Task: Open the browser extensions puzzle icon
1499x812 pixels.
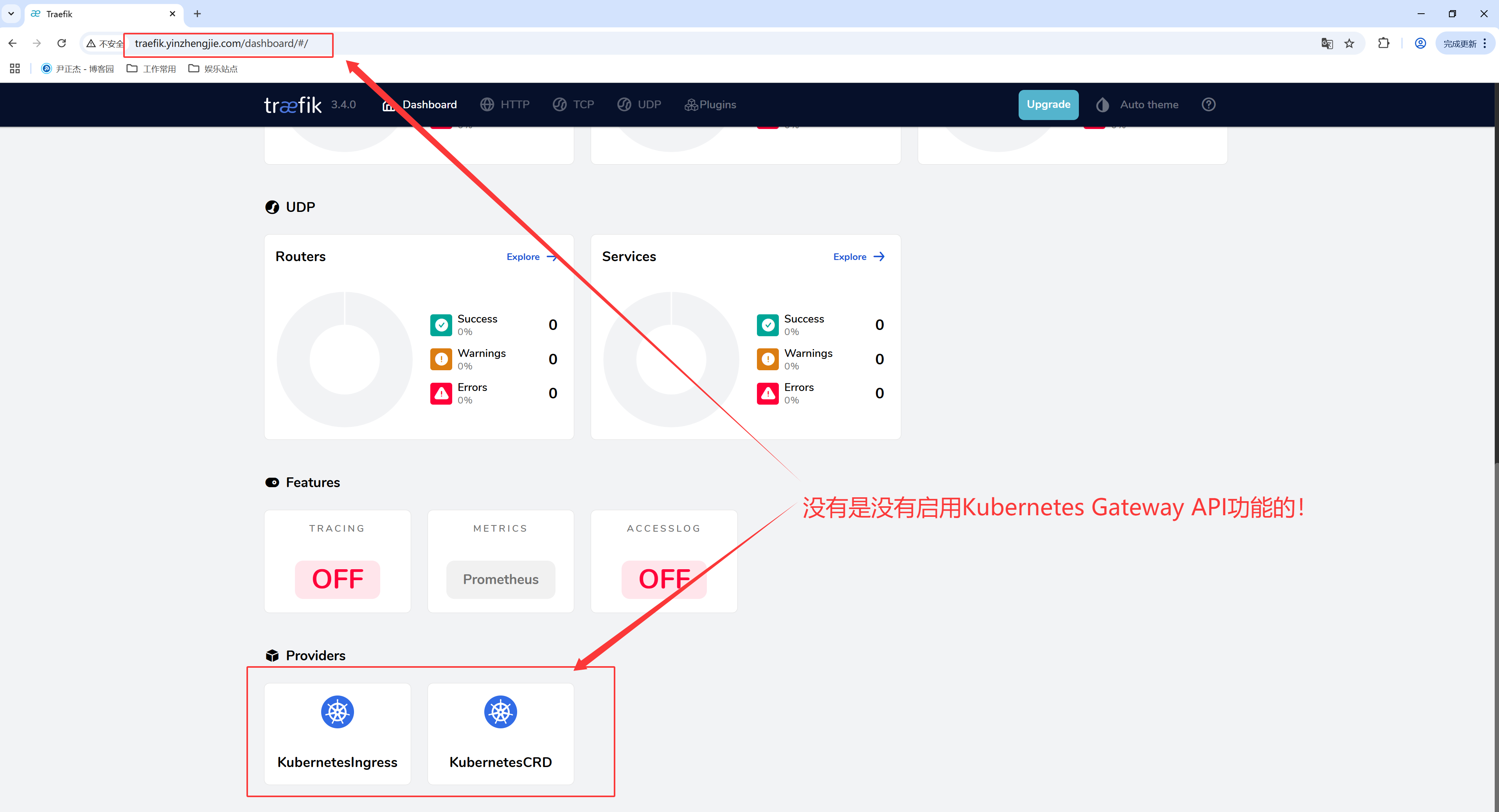Action: point(1383,44)
